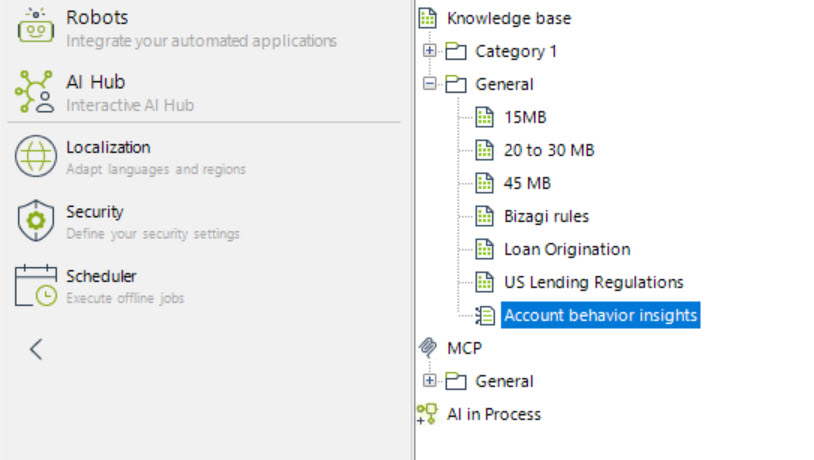Open the Security settings menu label
Viewport: 814px width, 460px height.
coord(95,212)
